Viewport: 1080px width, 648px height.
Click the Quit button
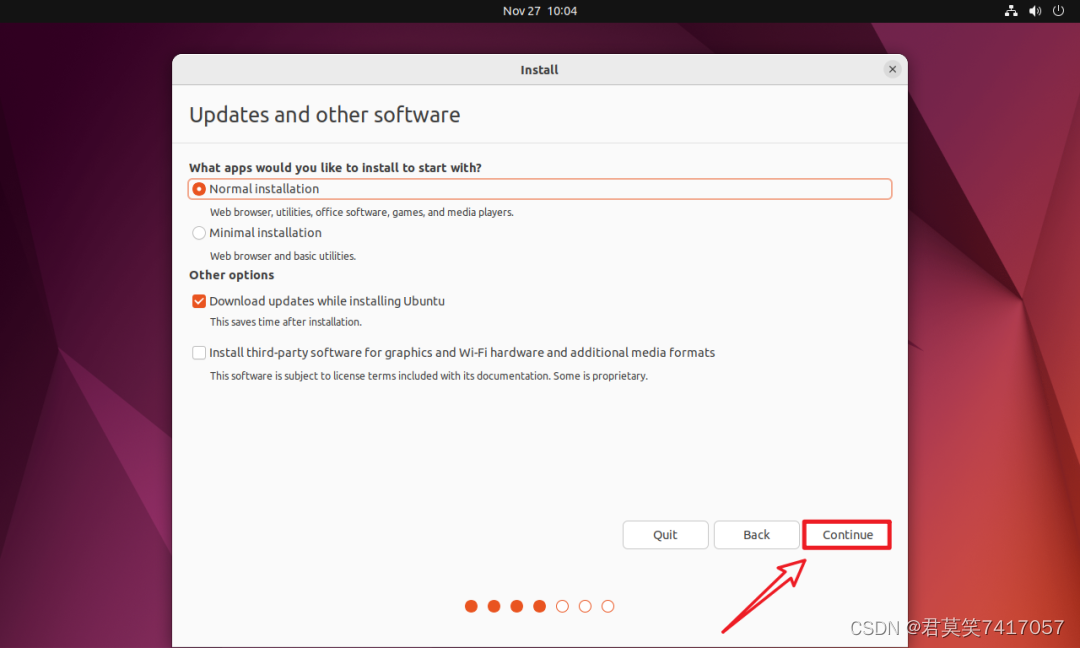click(x=665, y=535)
